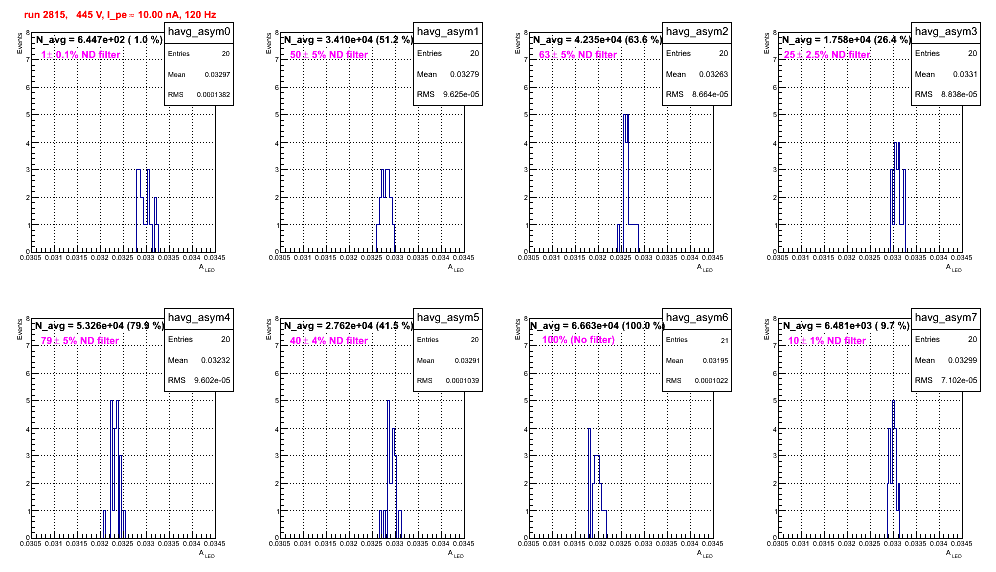Click the blue histogram curve in havg_asym2

(628, 183)
